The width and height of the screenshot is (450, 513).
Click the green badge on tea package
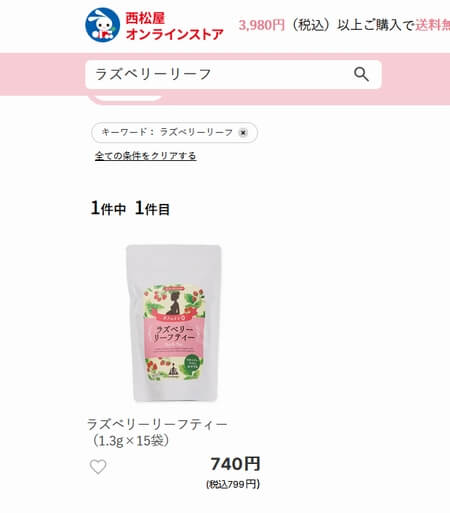point(193,363)
